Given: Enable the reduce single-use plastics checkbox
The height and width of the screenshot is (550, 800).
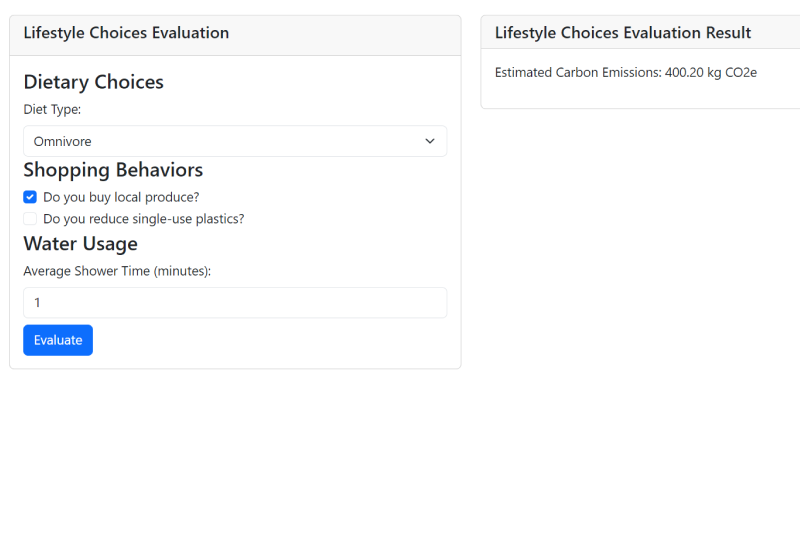Looking at the screenshot, I should click(x=30, y=219).
